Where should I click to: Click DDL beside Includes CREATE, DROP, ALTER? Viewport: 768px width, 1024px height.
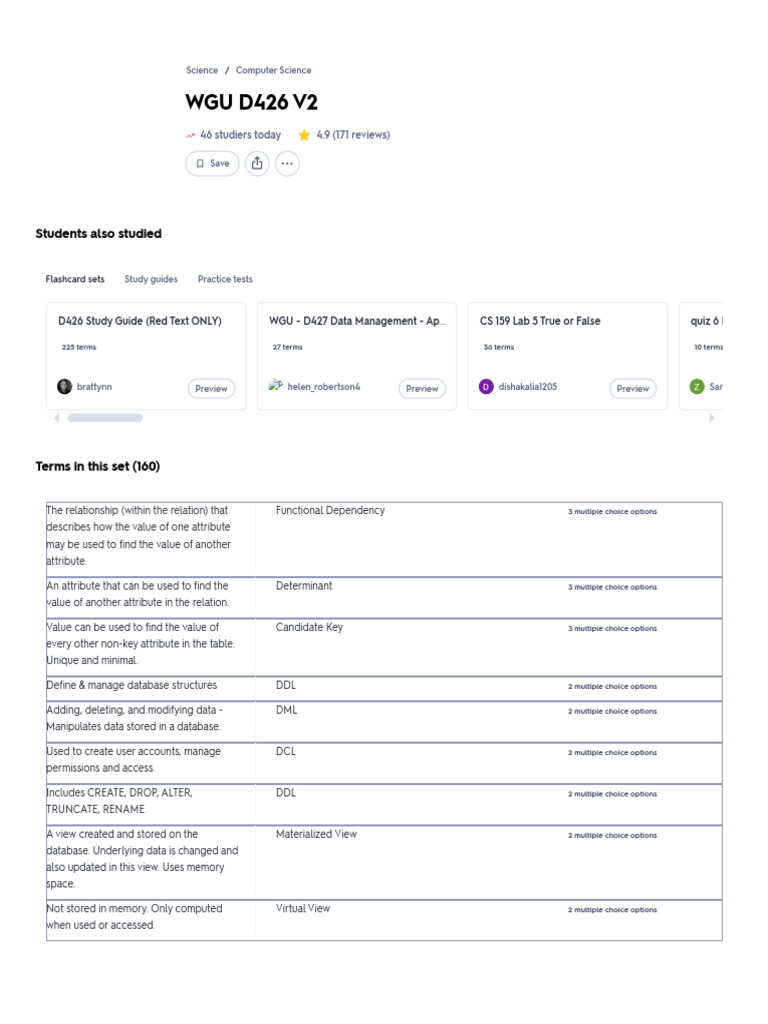[x=285, y=792]
